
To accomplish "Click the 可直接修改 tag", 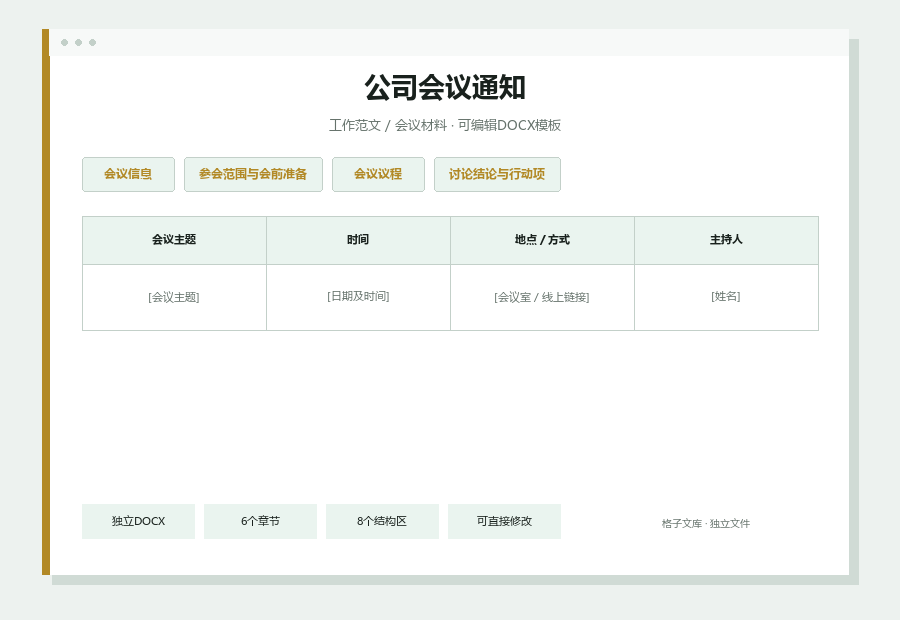I will coord(504,521).
